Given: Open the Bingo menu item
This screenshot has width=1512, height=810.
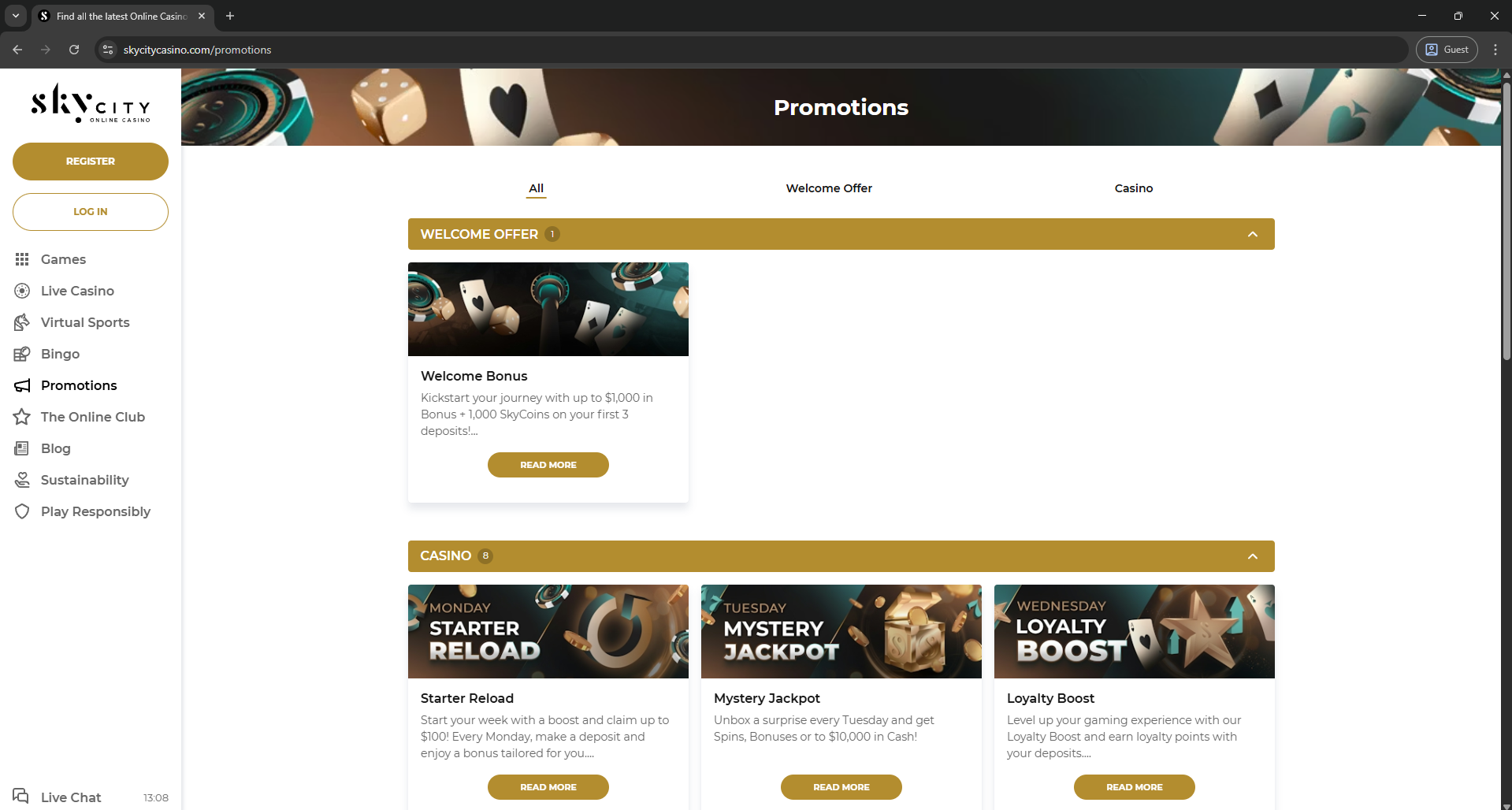Looking at the screenshot, I should coord(60,354).
